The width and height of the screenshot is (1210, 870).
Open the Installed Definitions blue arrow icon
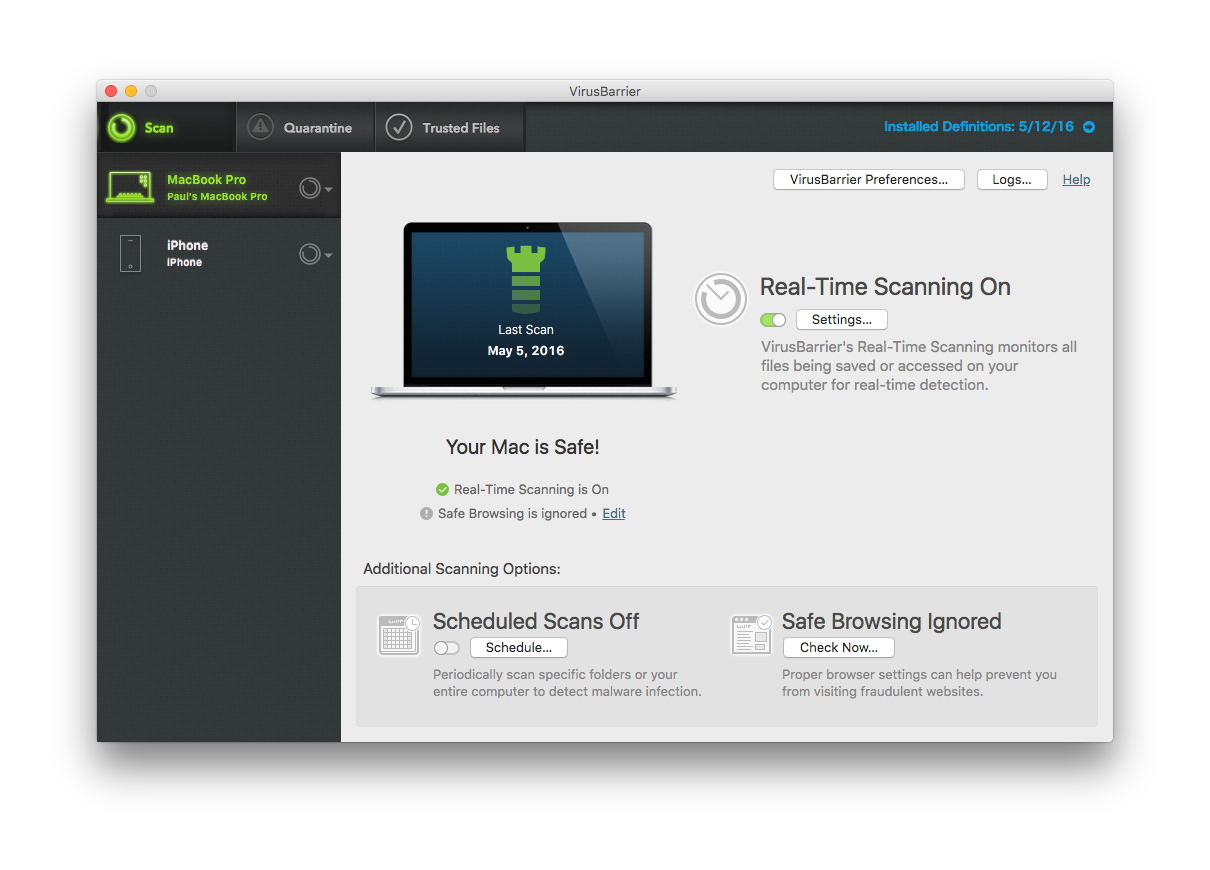(x=1089, y=127)
